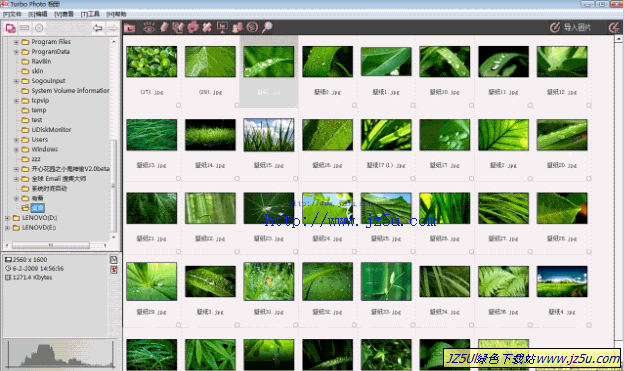The image size is (624, 371).
Task: Click the pink folder browse icon in toolbar
Action: click(129, 28)
